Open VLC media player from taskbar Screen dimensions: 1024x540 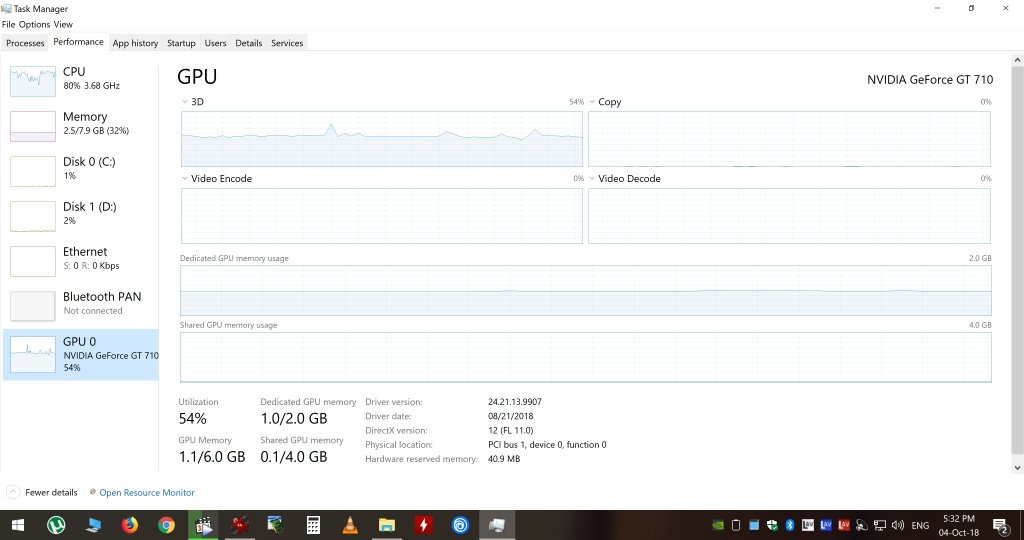tap(350, 525)
